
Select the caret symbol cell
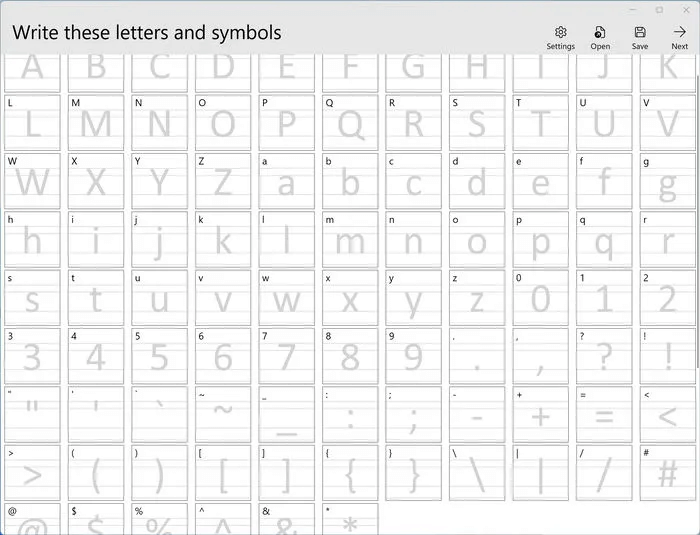click(x=223, y=519)
